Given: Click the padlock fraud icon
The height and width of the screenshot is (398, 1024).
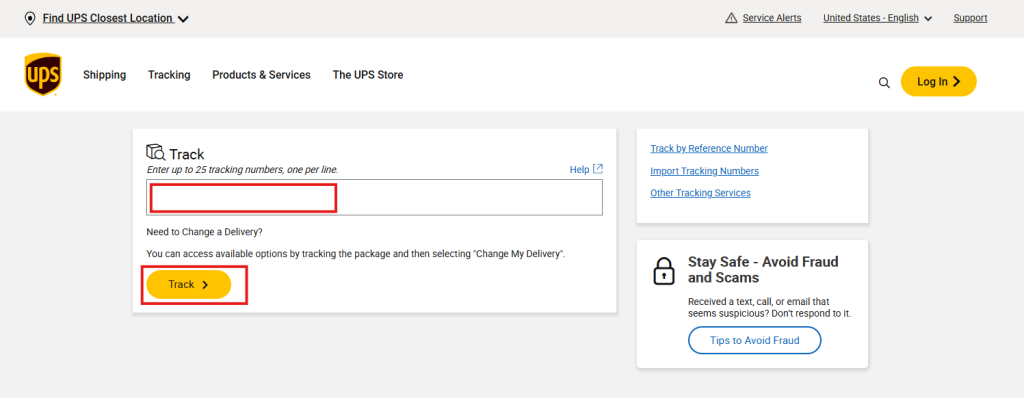Looking at the screenshot, I should (x=664, y=271).
